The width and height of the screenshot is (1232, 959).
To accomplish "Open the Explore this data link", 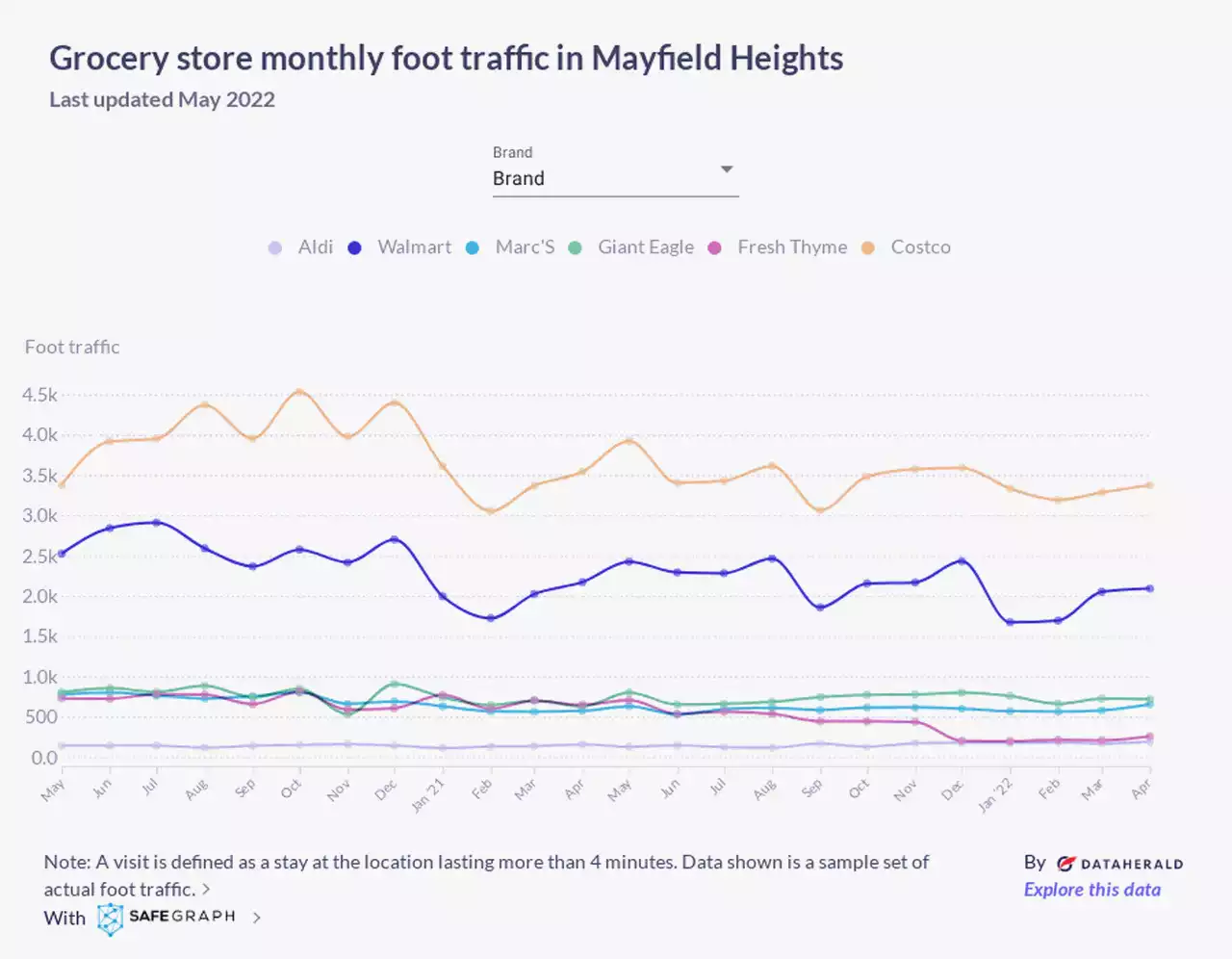I will (x=1092, y=890).
